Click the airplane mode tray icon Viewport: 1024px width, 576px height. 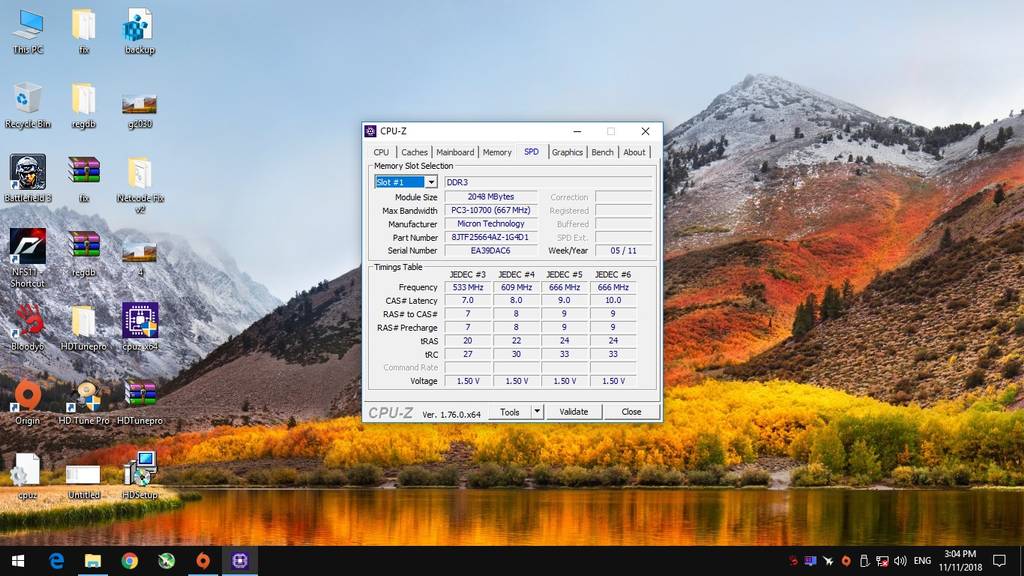tap(828, 560)
